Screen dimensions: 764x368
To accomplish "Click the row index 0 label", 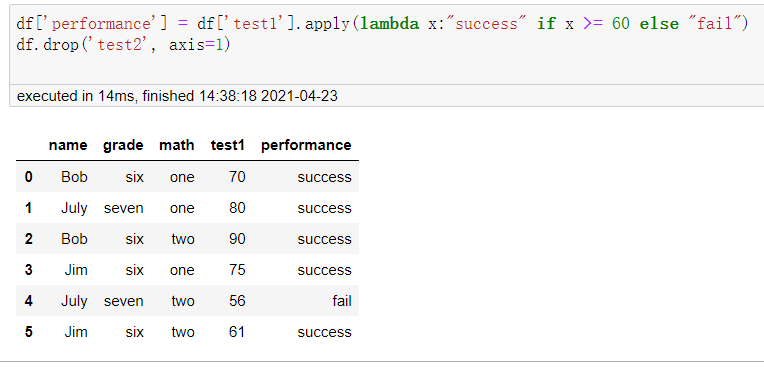I will pyautogui.click(x=29, y=176).
